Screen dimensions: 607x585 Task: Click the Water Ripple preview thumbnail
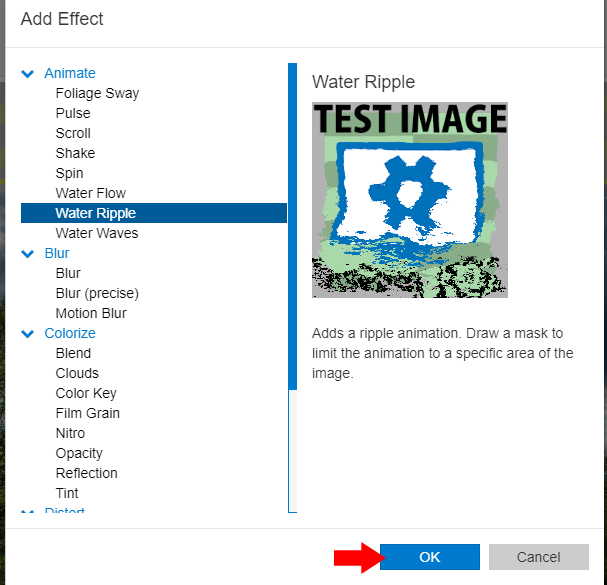(409, 199)
